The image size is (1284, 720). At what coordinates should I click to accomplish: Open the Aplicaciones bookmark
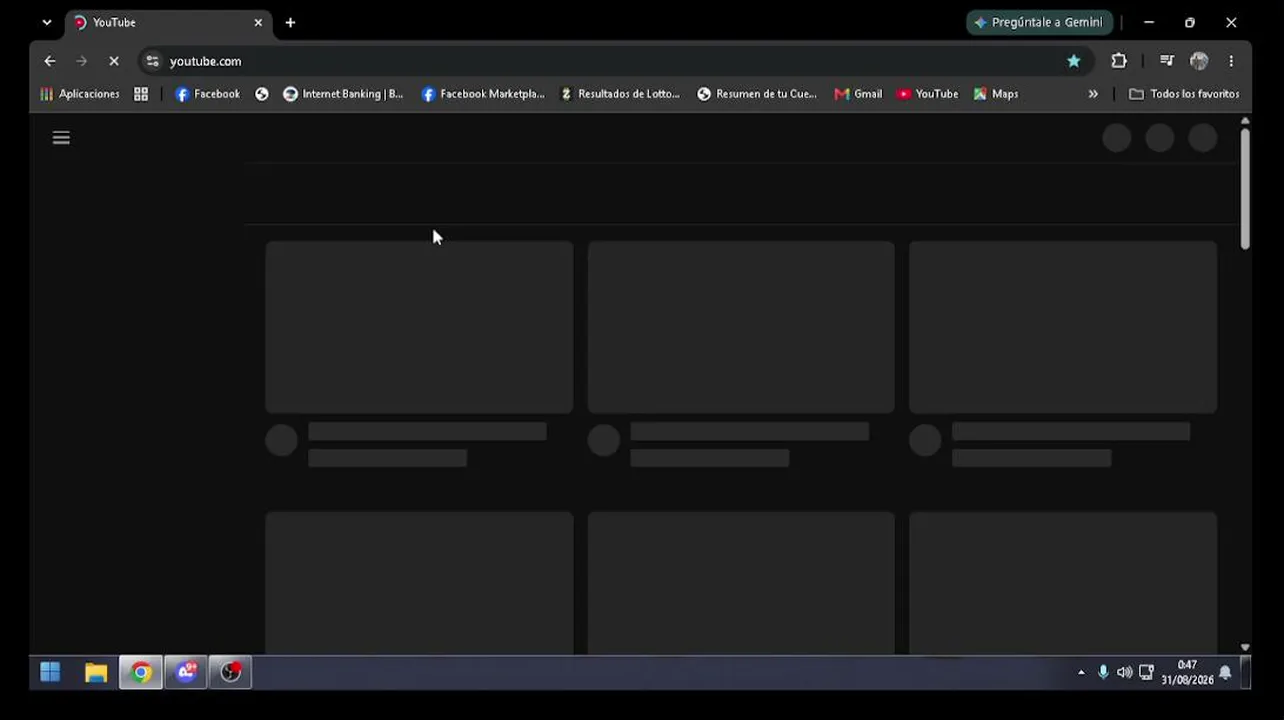click(80, 94)
